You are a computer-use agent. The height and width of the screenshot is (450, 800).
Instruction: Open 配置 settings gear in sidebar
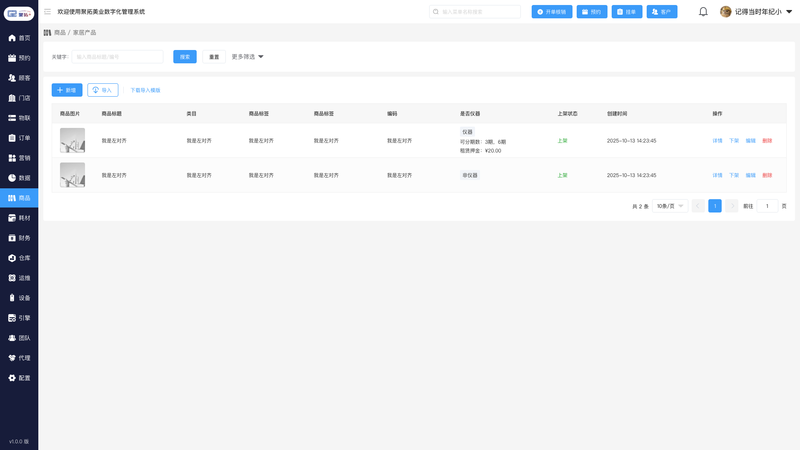click(19, 378)
